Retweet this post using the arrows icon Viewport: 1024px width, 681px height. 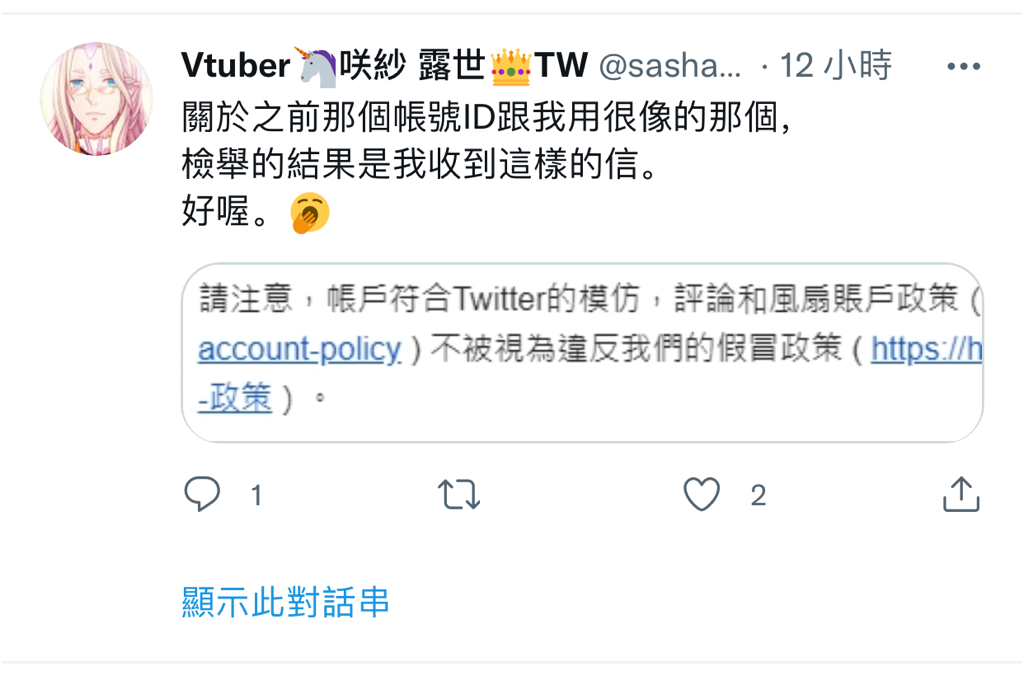tap(459, 494)
